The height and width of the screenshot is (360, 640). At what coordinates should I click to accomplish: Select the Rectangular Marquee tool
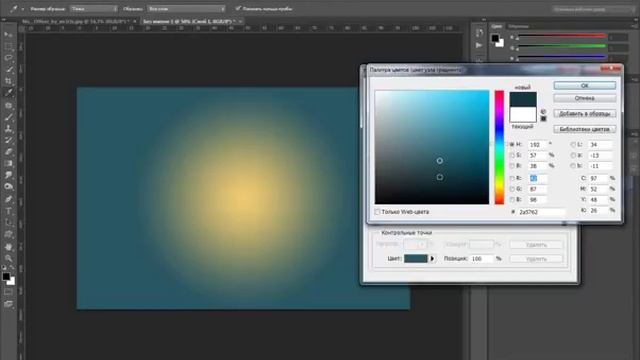coord(8,47)
